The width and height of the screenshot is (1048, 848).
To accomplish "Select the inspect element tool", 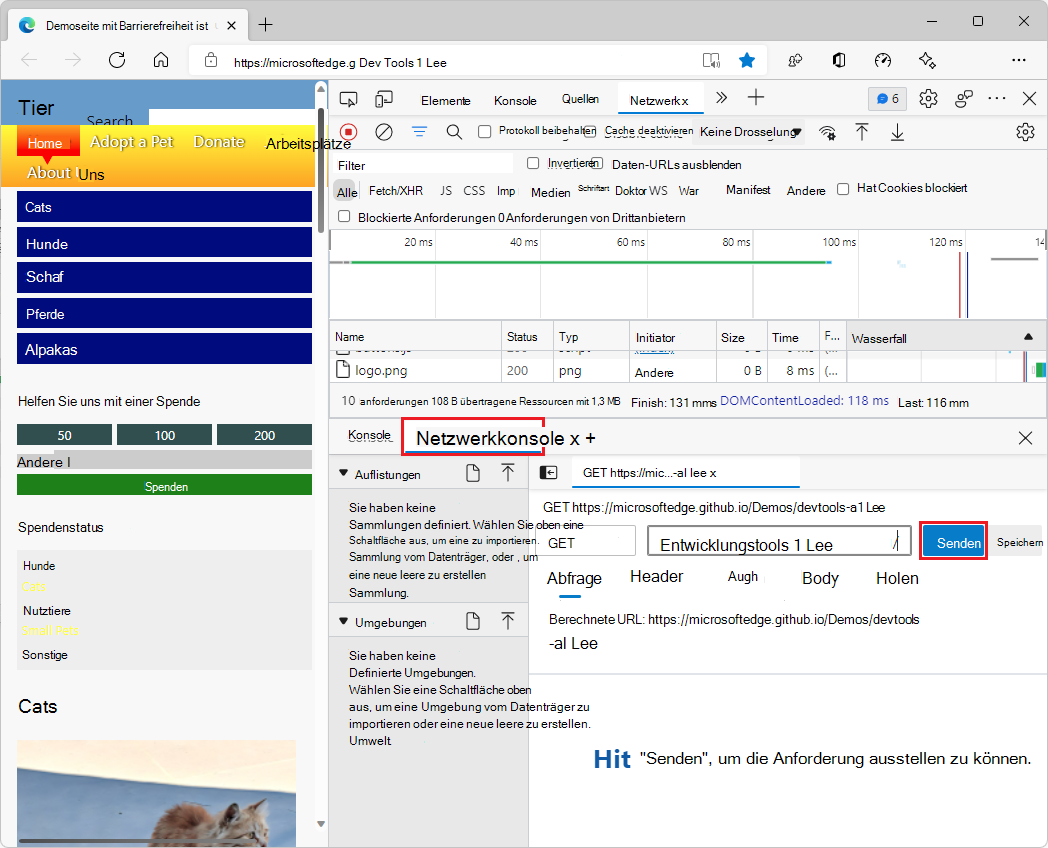I will [348, 99].
